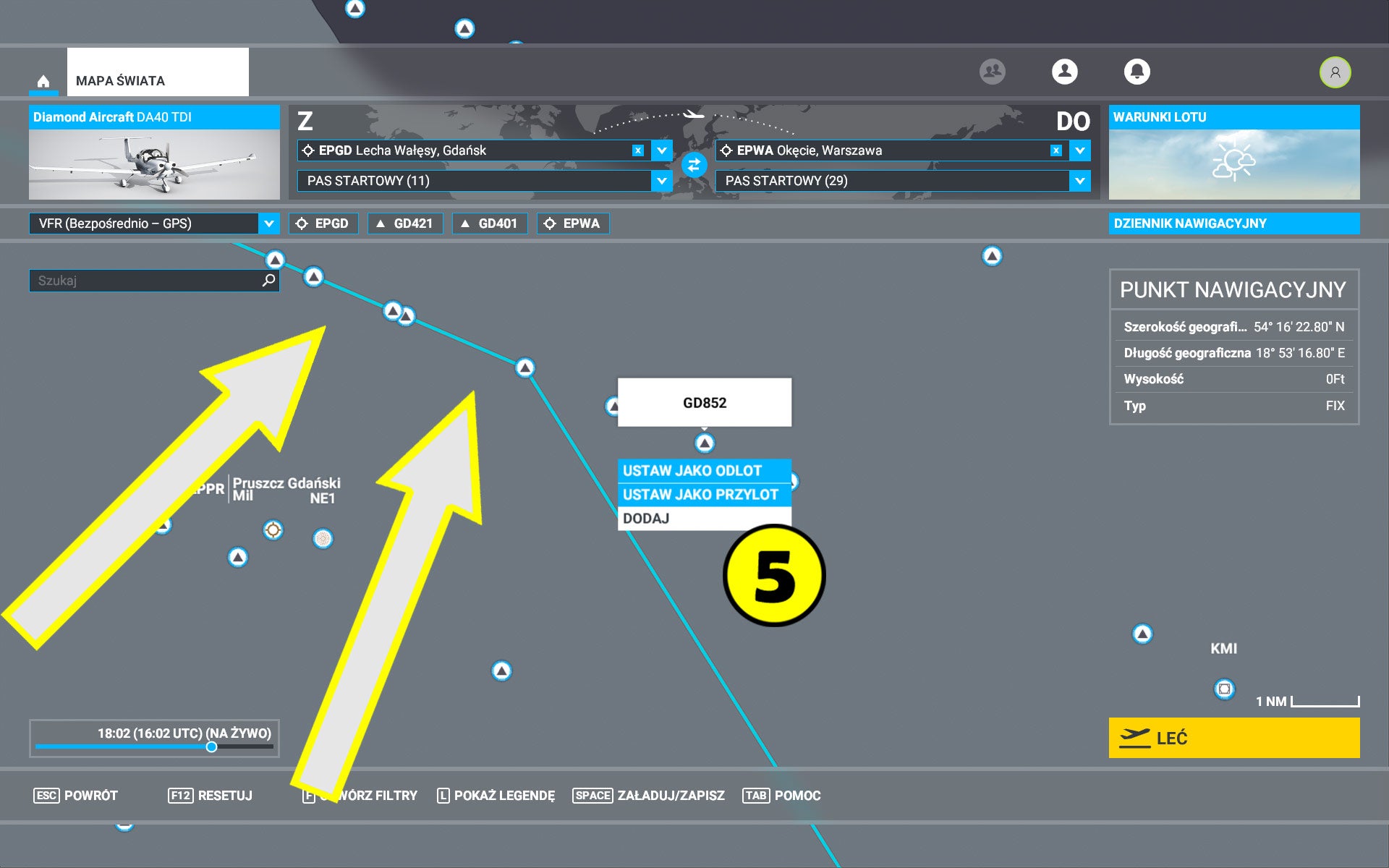Open DZIENNIK NAWIGACYJNY nav log
Screen dimensions: 1389x868
[1233, 224]
